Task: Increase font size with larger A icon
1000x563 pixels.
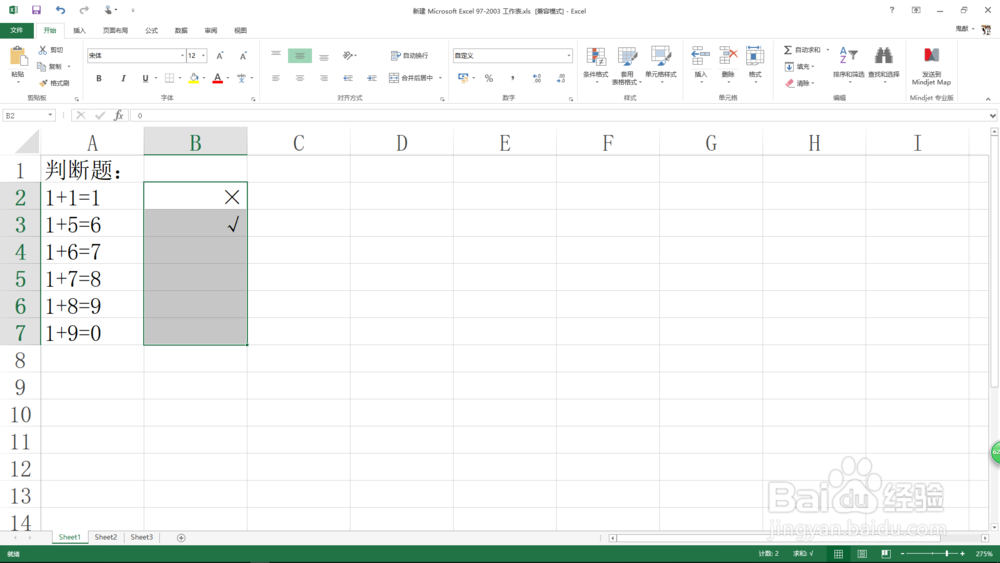Action: 220,55
